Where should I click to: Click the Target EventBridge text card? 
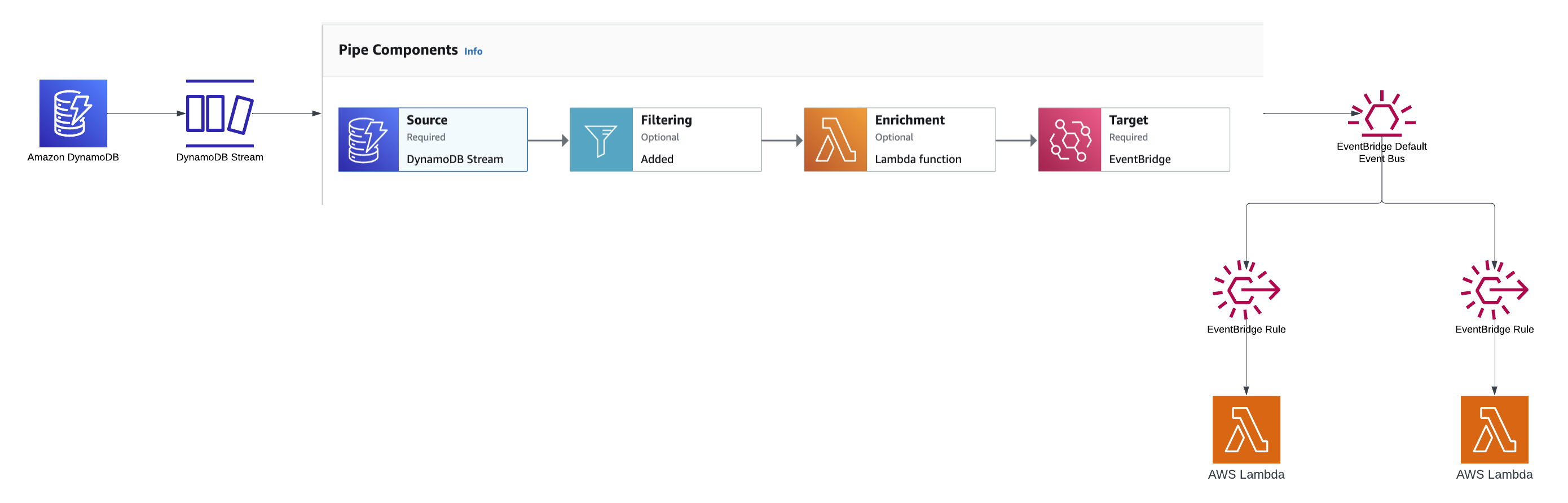(1164, 139)
